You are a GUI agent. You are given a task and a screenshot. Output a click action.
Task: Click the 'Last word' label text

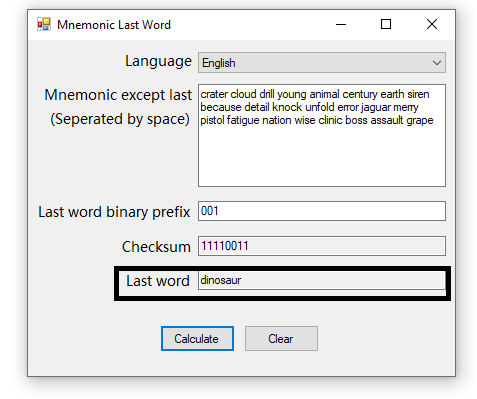click(158, 281)
